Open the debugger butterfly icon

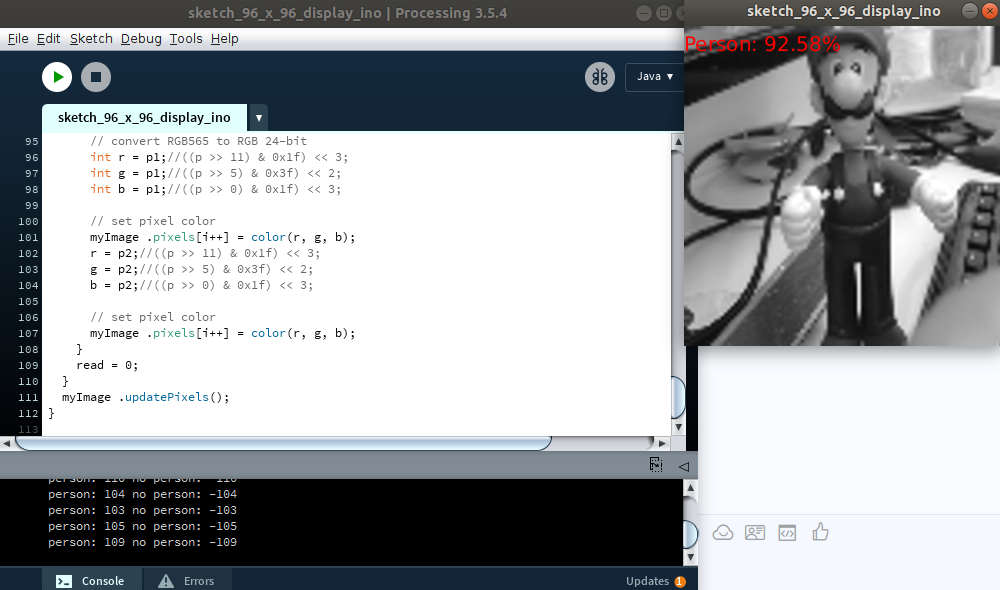(x=599, y=77)
